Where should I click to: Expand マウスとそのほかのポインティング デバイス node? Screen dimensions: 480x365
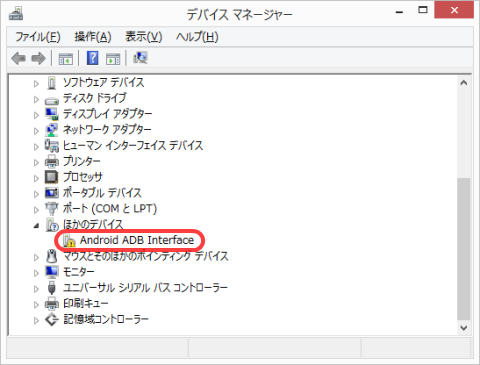(x=36, y=257)
